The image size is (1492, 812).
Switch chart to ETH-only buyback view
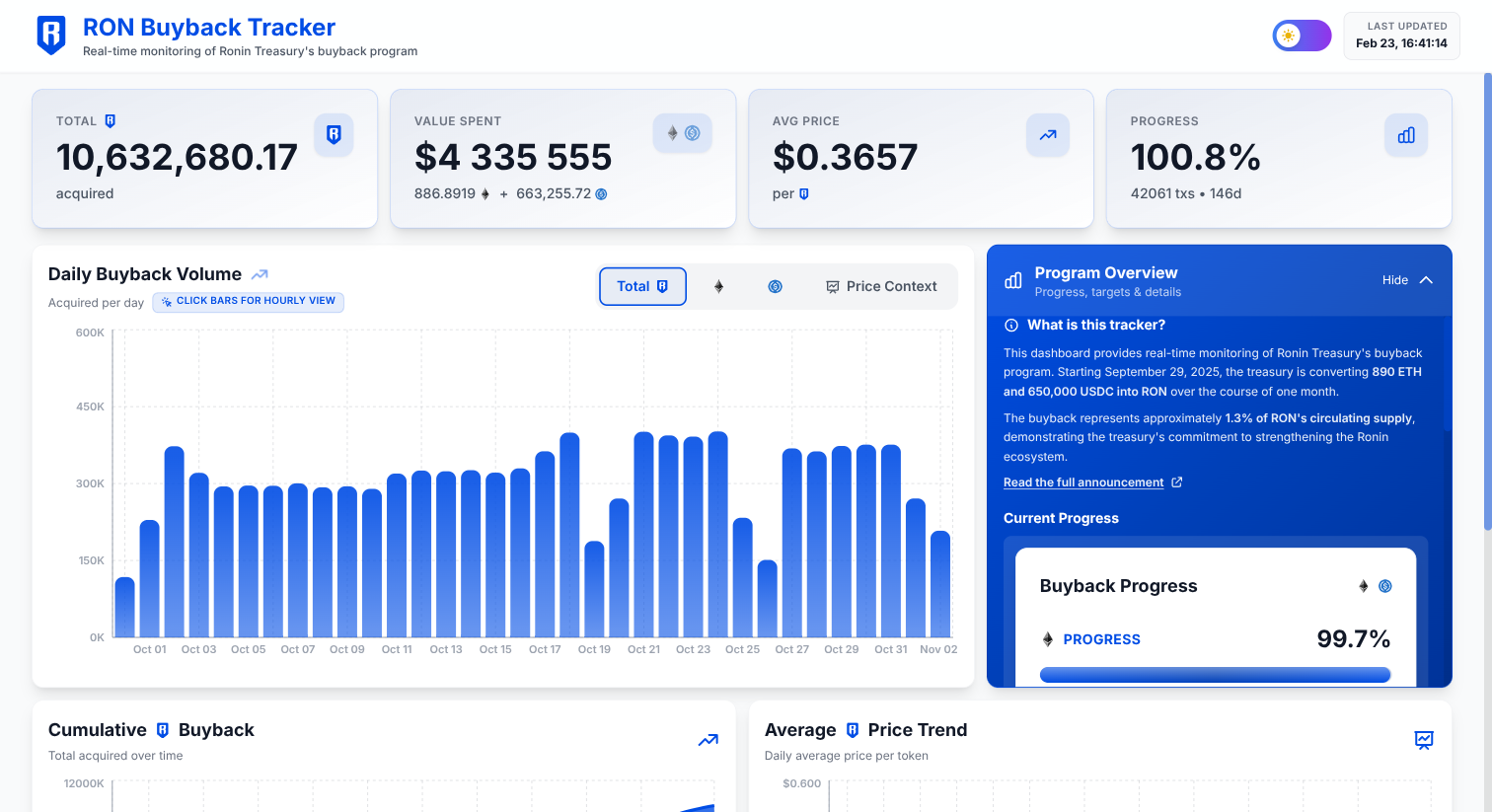pos(718,287)
